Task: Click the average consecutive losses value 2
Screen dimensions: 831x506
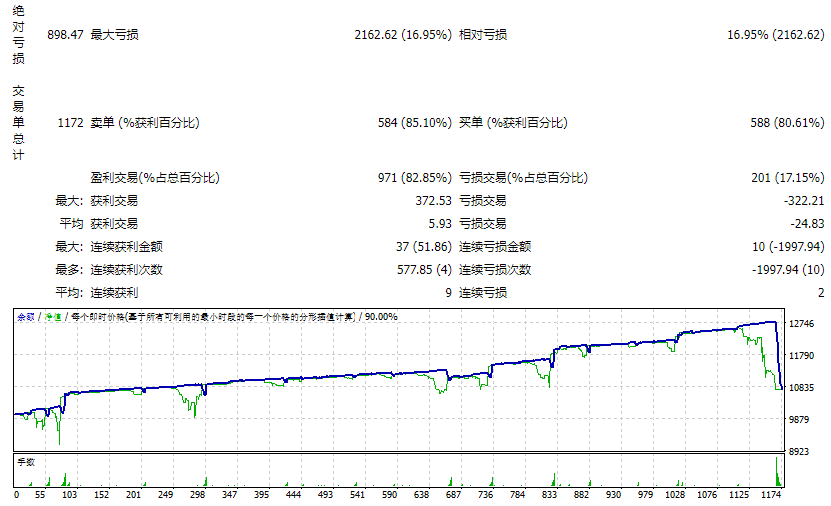Action: click(x=821, y=293)
